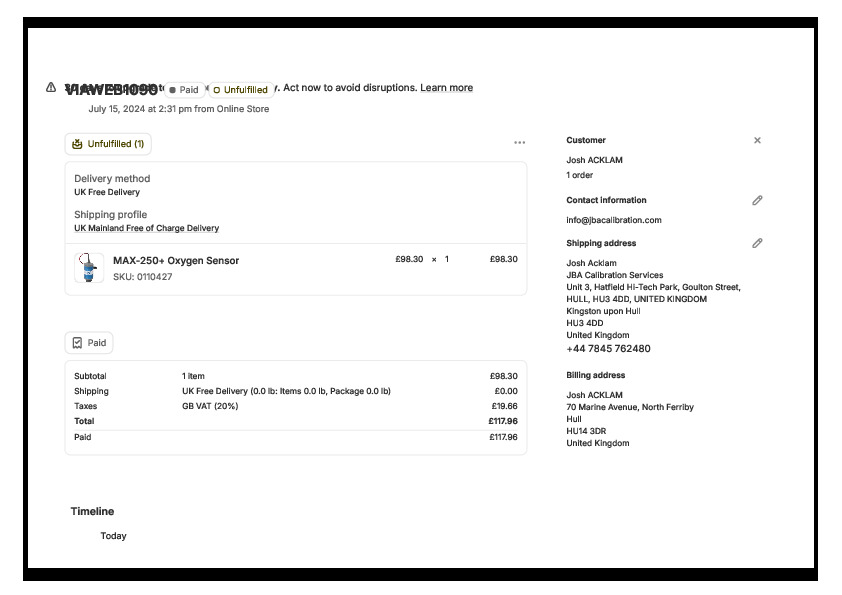842x595 pixels.
Task: Click the Timeline section heading
Action: point(92,511)
